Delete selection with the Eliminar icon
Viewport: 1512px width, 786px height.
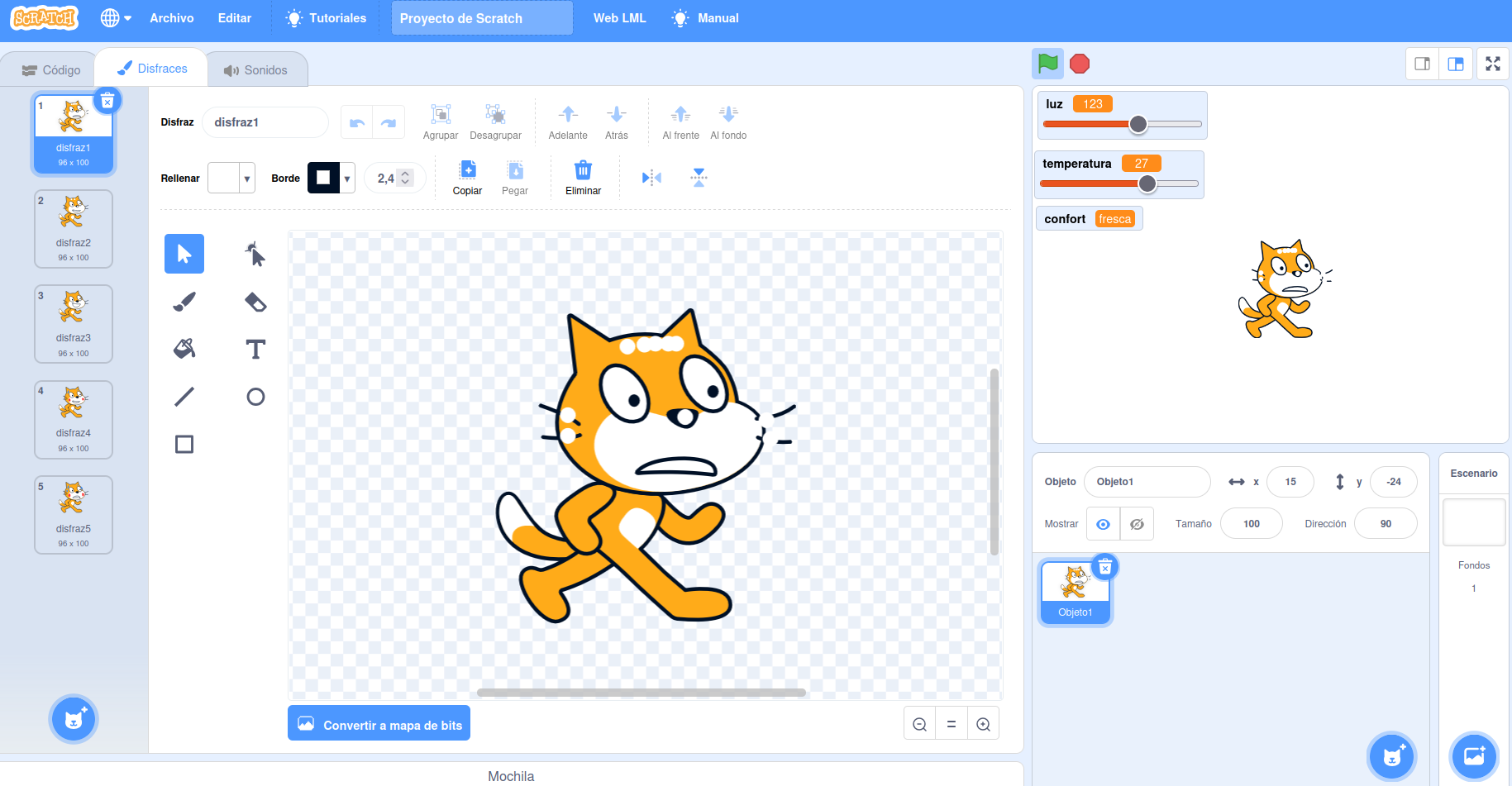583,177
